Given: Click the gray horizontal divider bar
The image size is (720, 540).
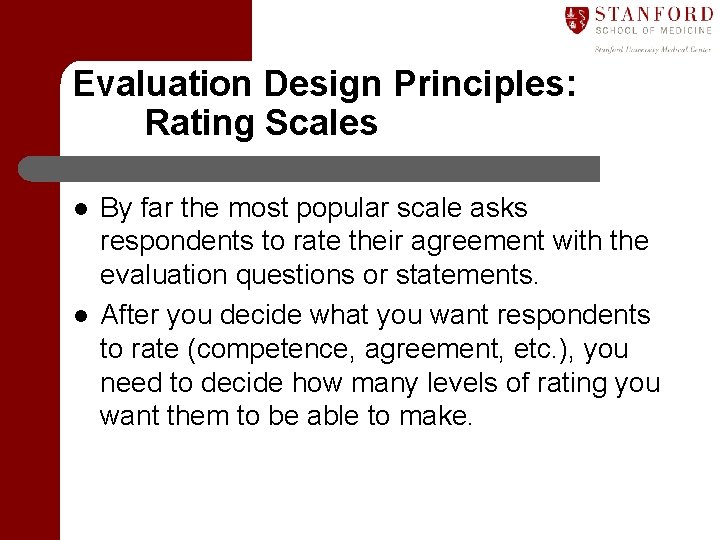Looking at the screenshot, I should click(309, 169).
